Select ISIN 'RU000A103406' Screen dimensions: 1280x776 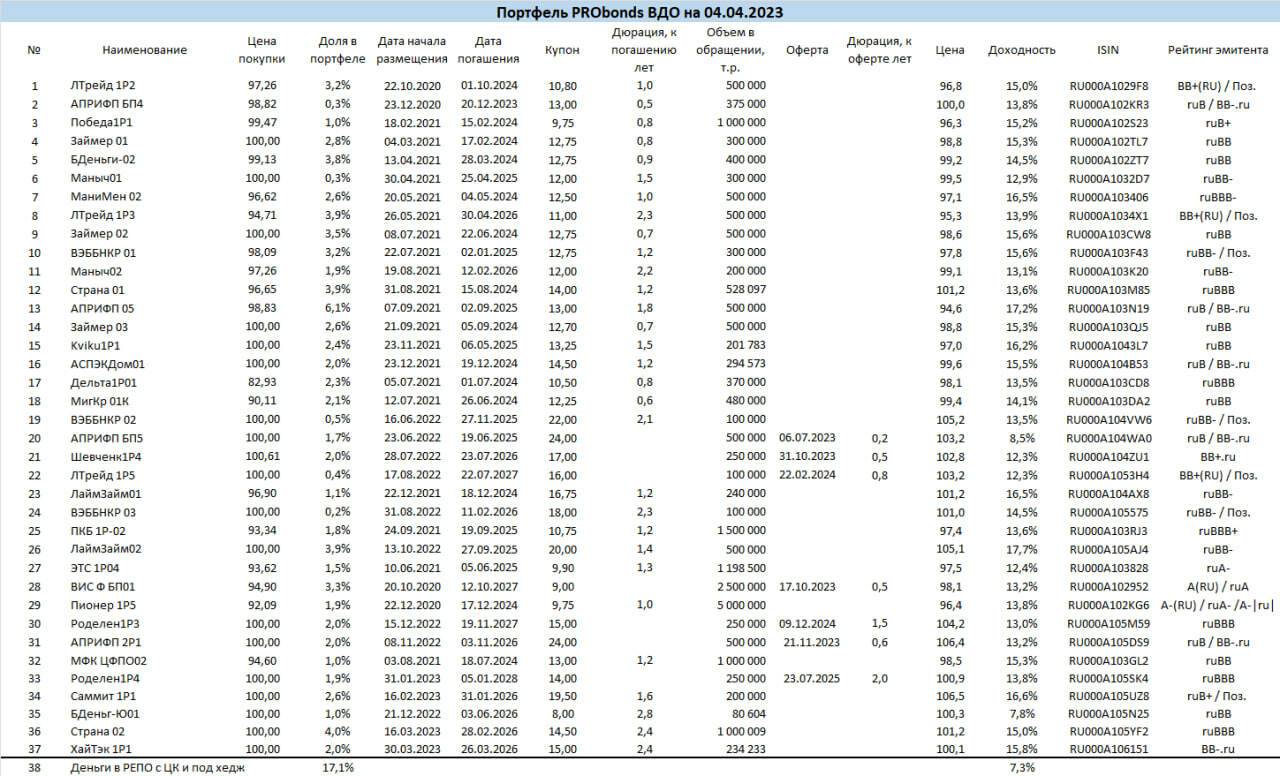pyautogui.click(x=1108, y=196)
